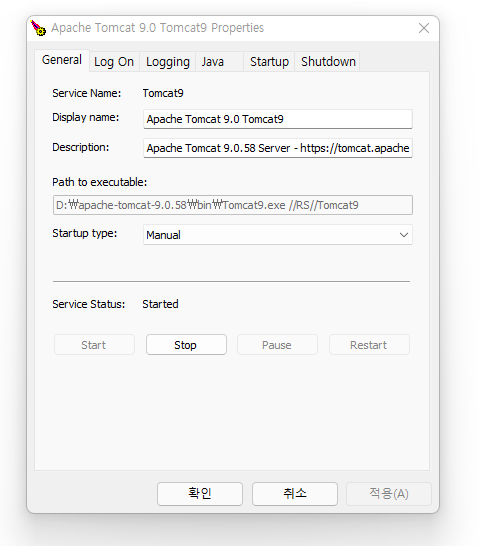
Task: Confirm with the 확인 button
Action: click(x=200, y=494)
